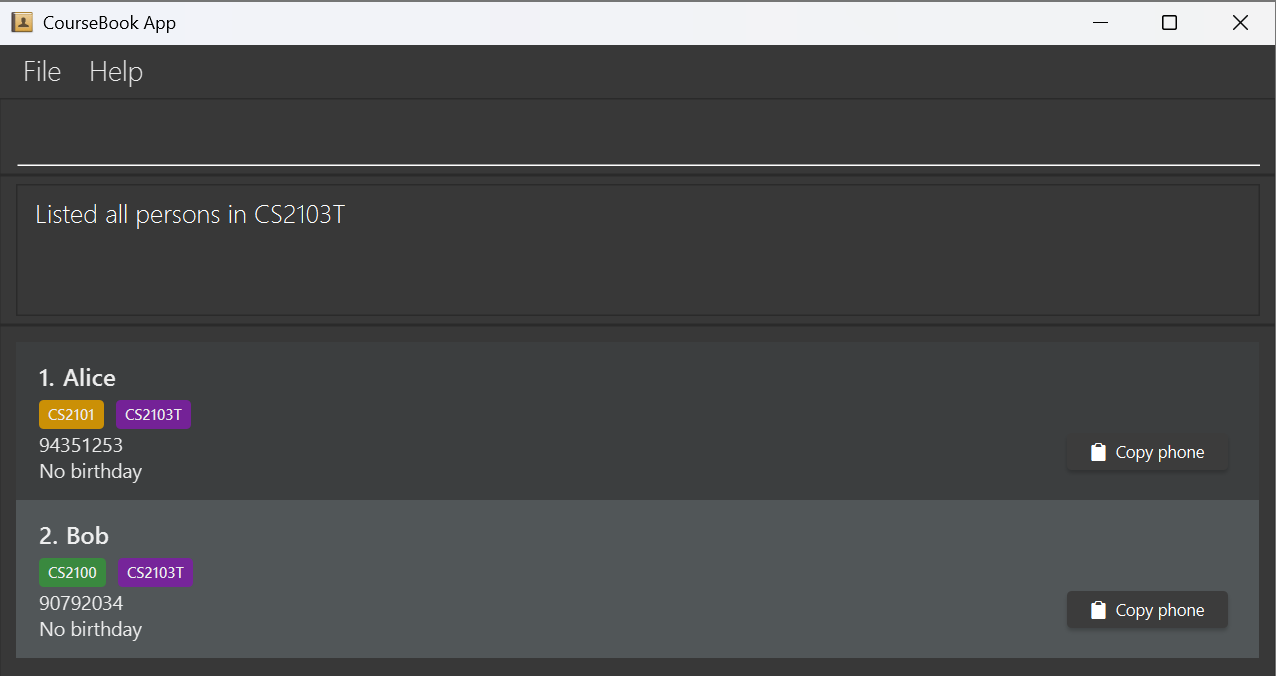1276x676 pixels.
Task: Click the clipboard icon on Alice's Copy phone button
Action: point(1097,452)
